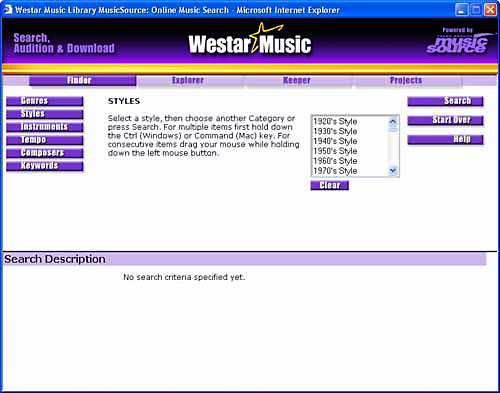This screenshot has height=393, width=500.
Task: Clear the style selection
Action: (330, 185)
